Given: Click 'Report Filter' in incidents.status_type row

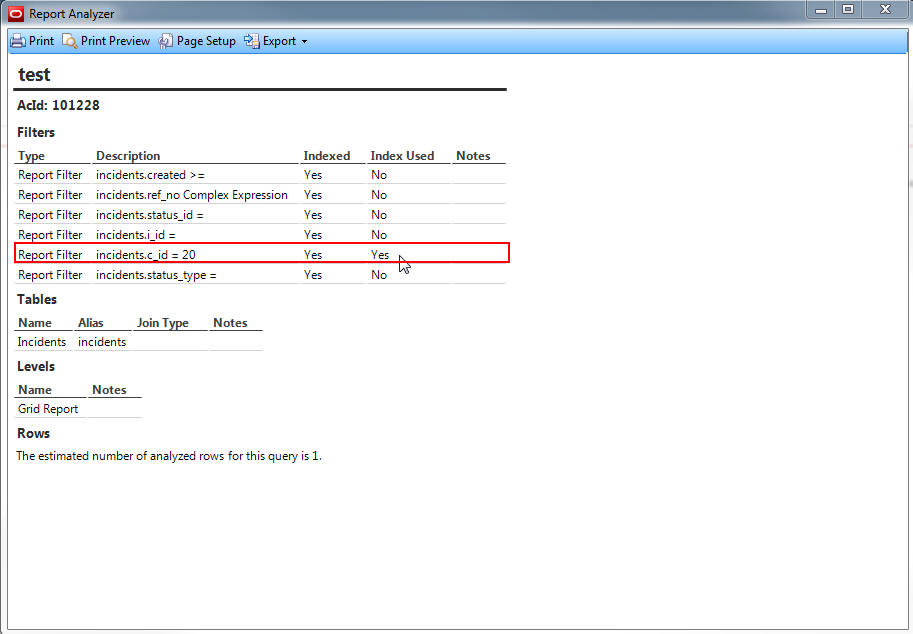Looking at the screenshot, I should (50, 275).
